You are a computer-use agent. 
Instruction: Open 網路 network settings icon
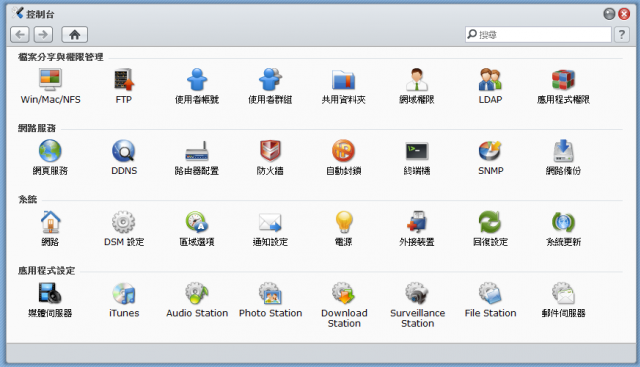point(50,222)
